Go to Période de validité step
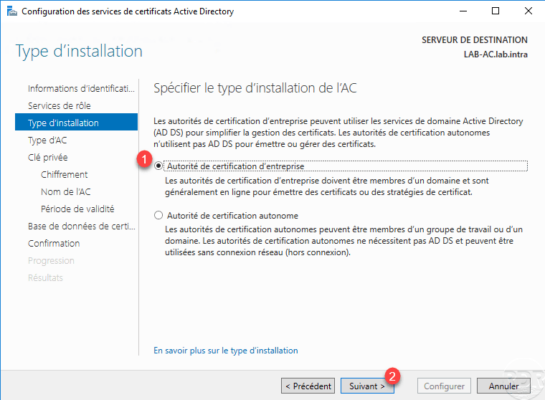 (x=78, y=209)
